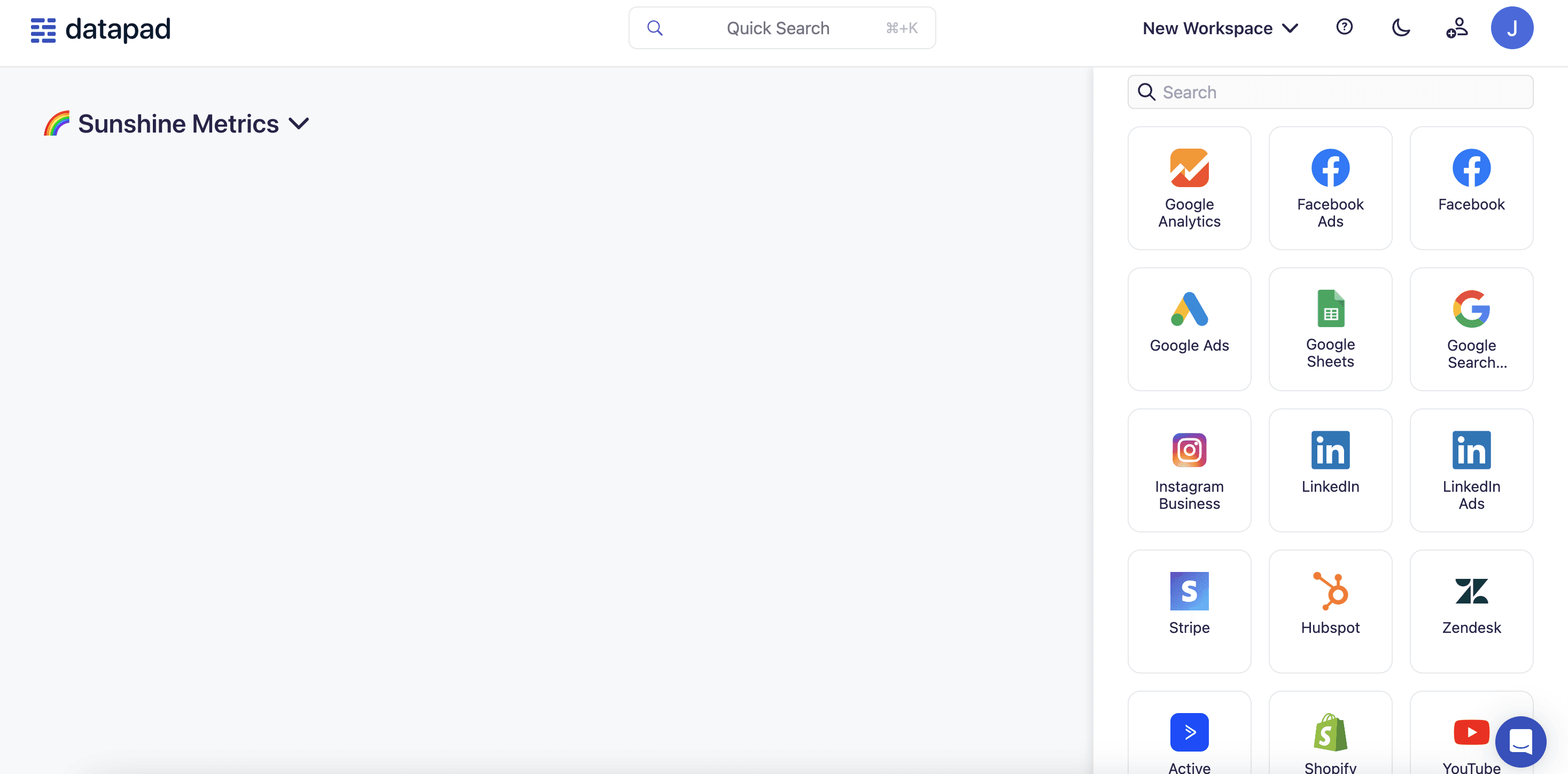
Task: Open the J profile avatar
Action: [1511, 28]
